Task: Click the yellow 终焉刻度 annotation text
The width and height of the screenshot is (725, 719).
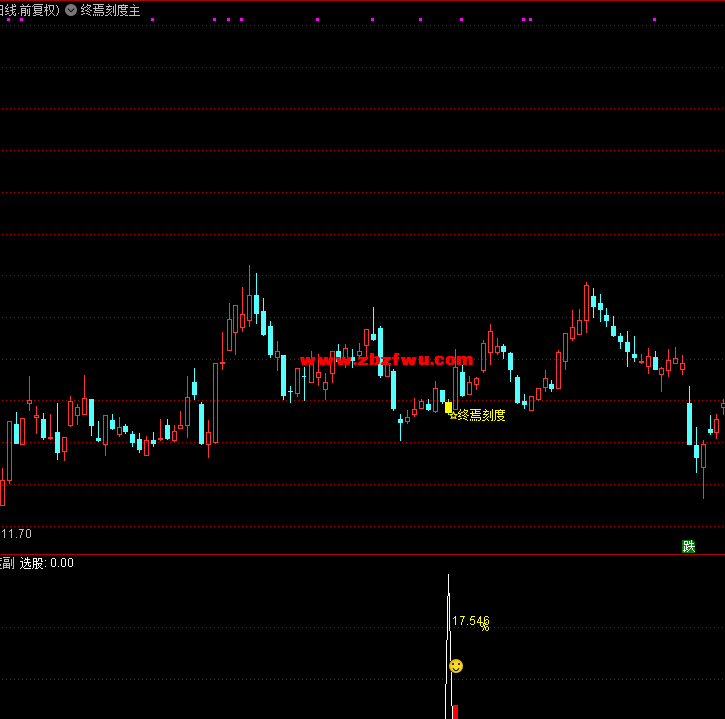Action: pyautogui.click(x=481, y=415)
